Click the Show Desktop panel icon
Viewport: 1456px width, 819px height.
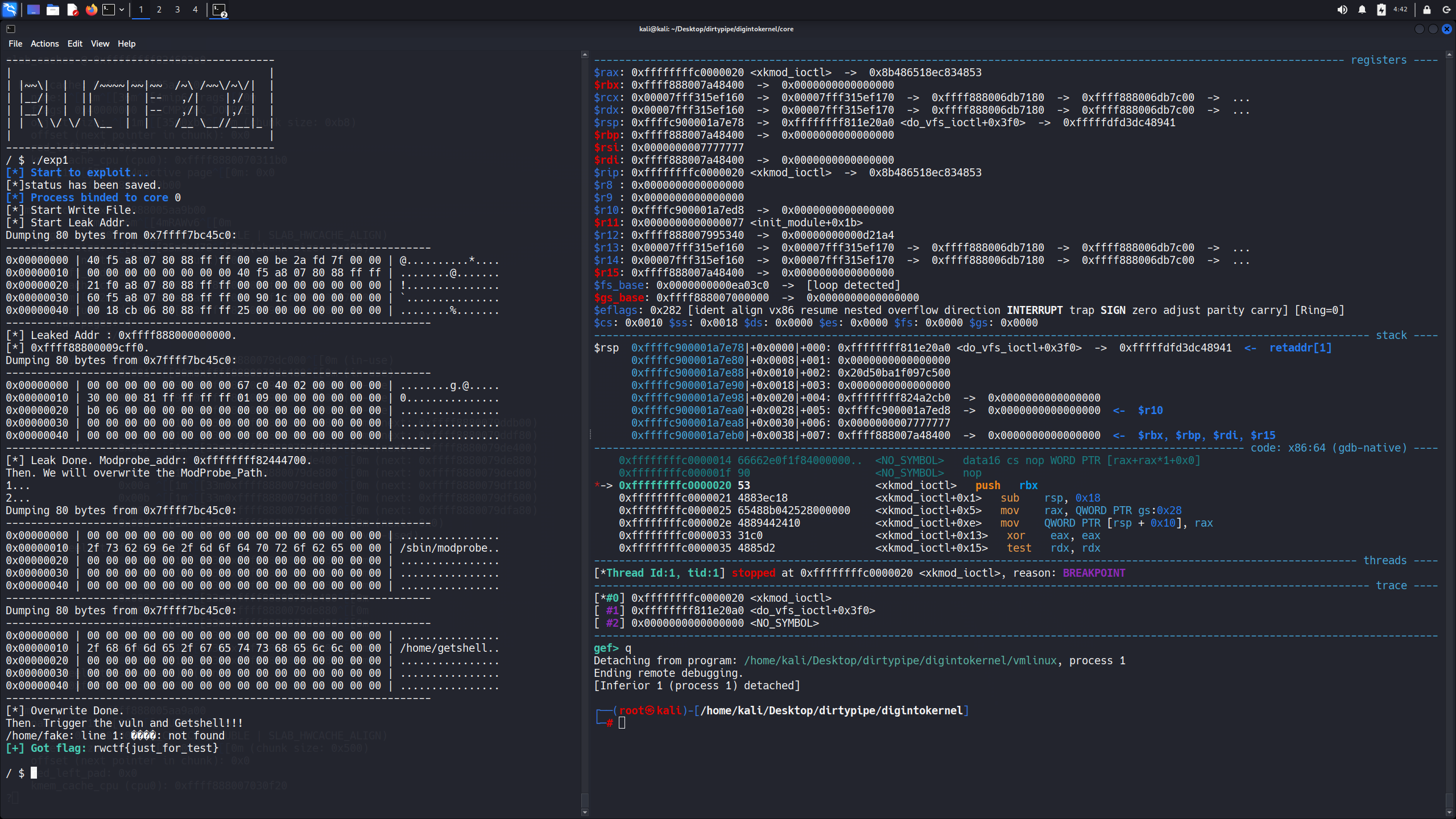tap(34, 10)
